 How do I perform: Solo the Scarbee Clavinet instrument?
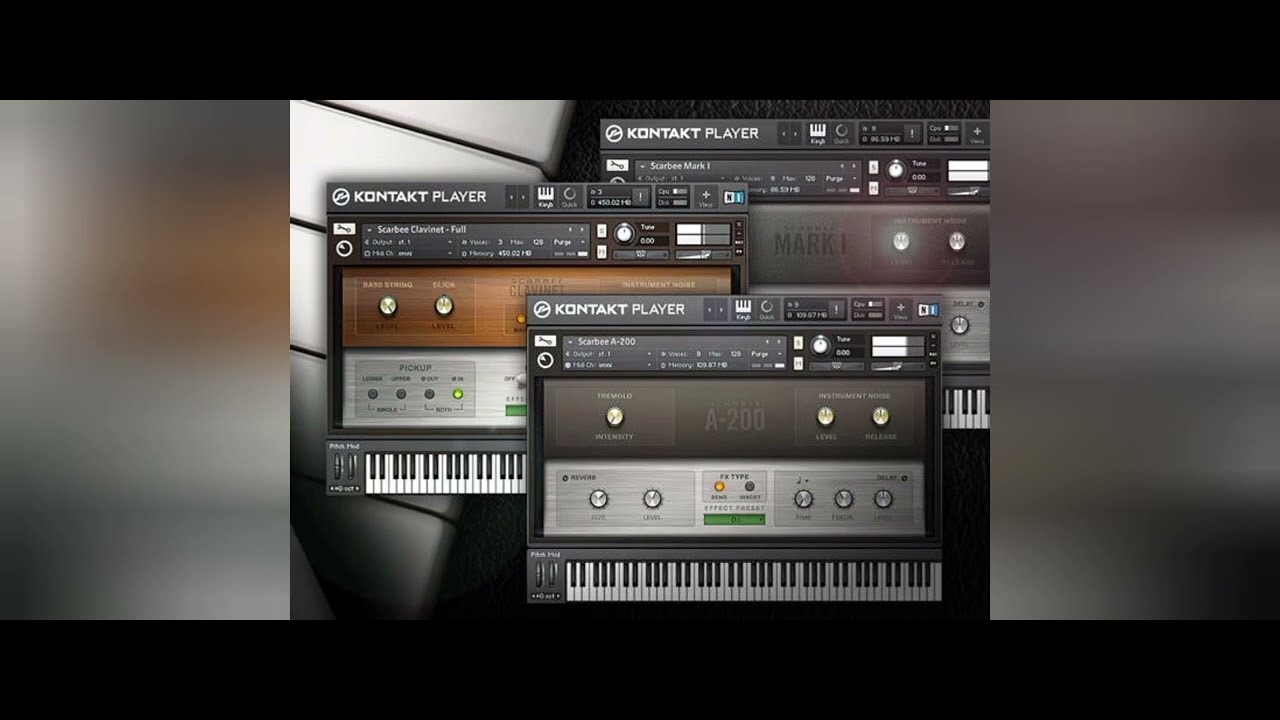click(x=601, y=230)
